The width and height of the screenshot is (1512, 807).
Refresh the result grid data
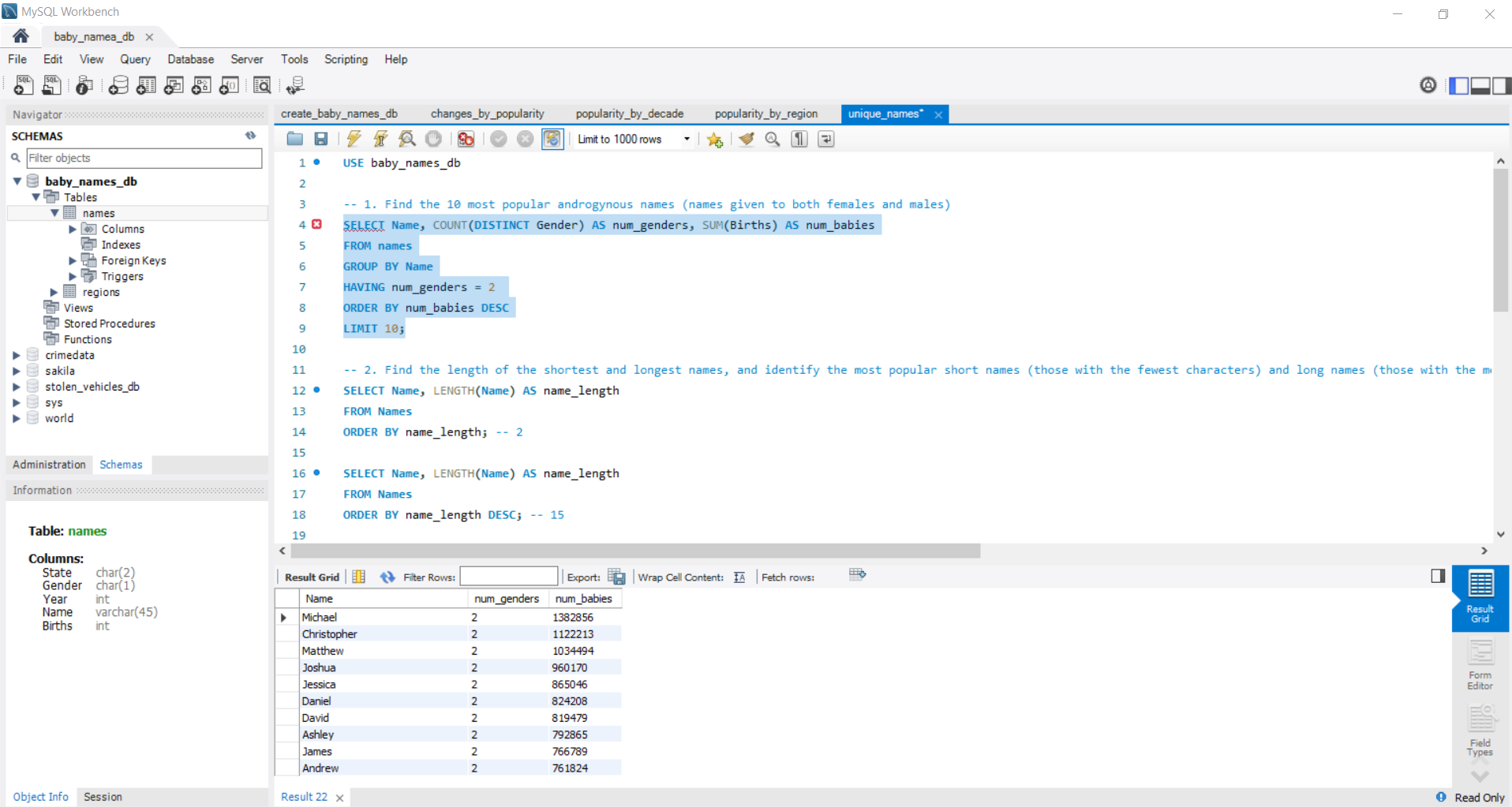click(x=387, y=577)
